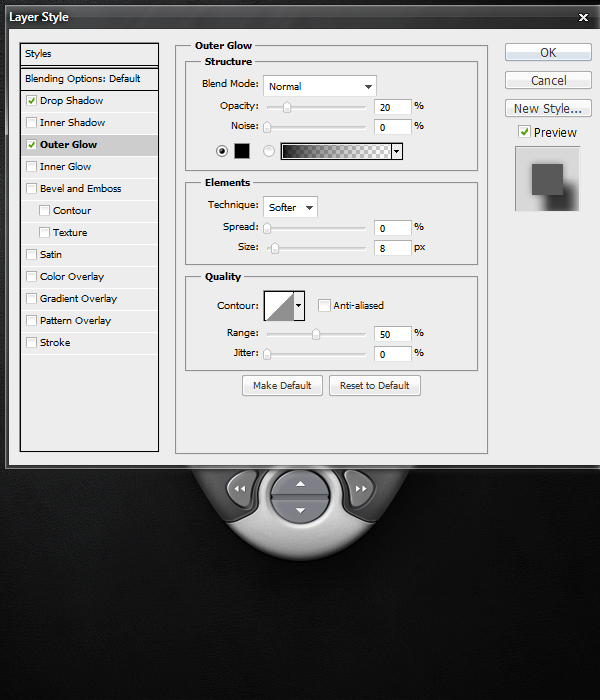Enable the Color Overlay checkbox
Image resolution: width=600 pixels, height=700 pixels.
click(x=31, y=276)
